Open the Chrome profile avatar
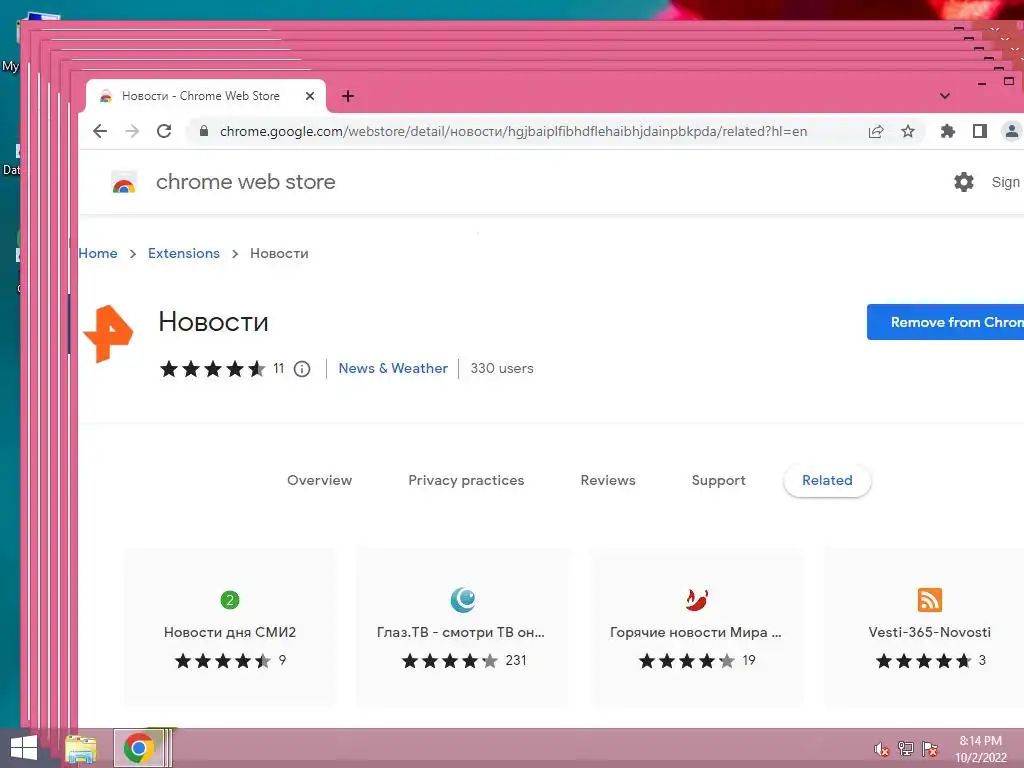1024x768 pixels. point(1011,131)
